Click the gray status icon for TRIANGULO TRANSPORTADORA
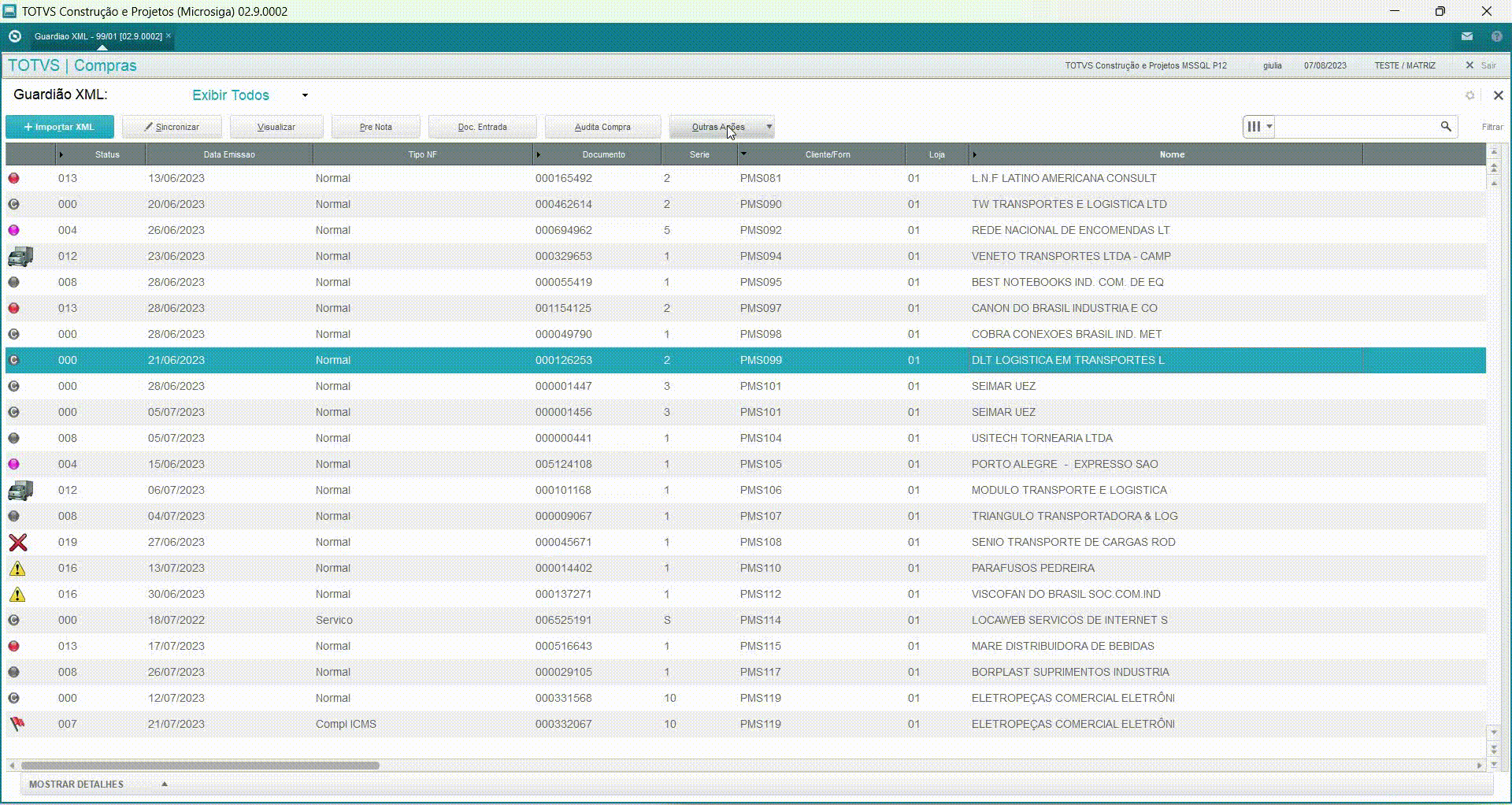Screen dimensions: 1512x805 [x=13, y=516]
